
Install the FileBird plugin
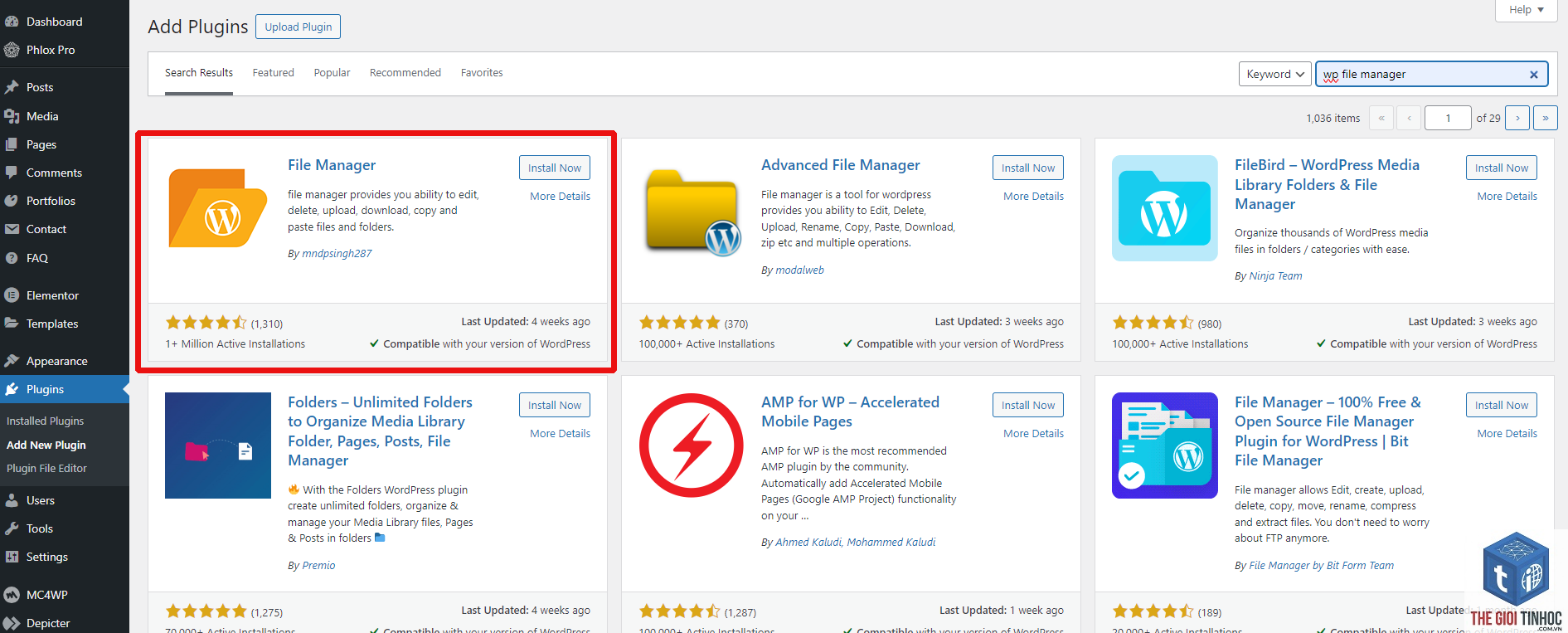1502,168
